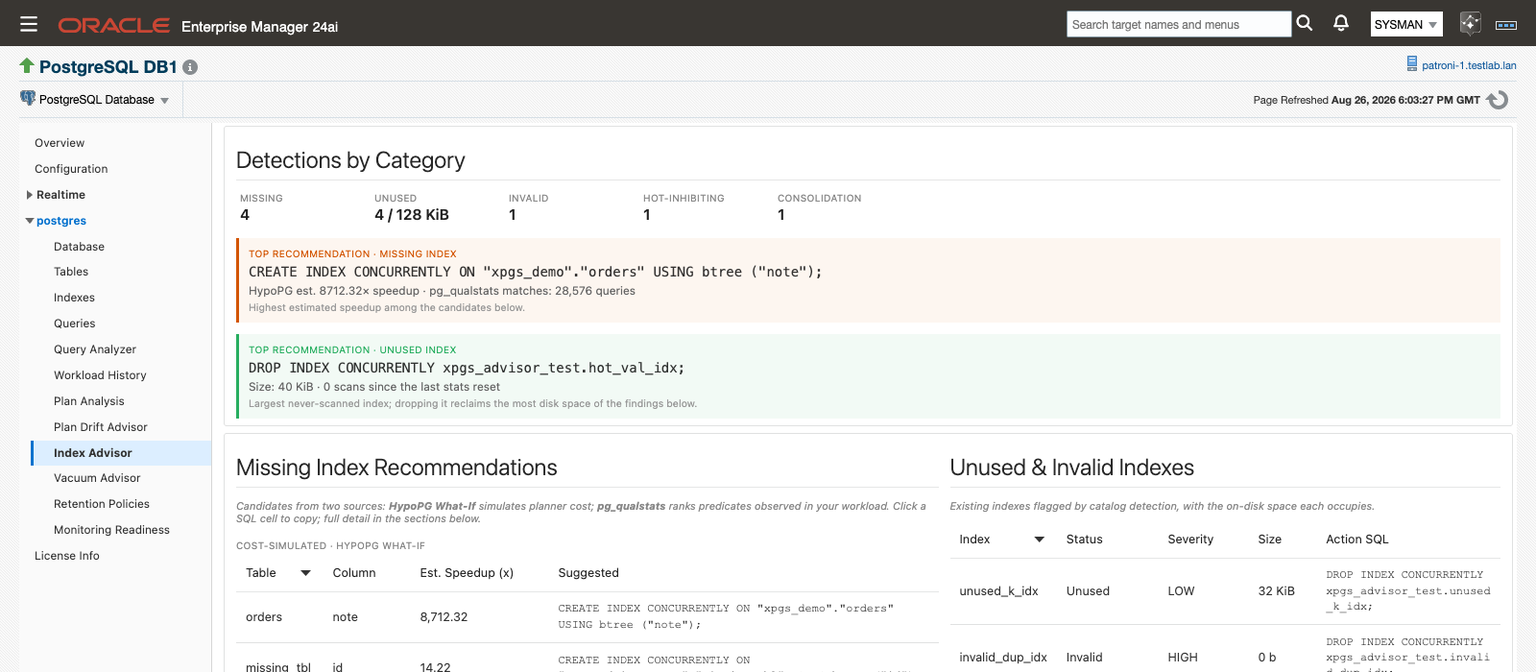Focus the search target names field

point(1179,24)
